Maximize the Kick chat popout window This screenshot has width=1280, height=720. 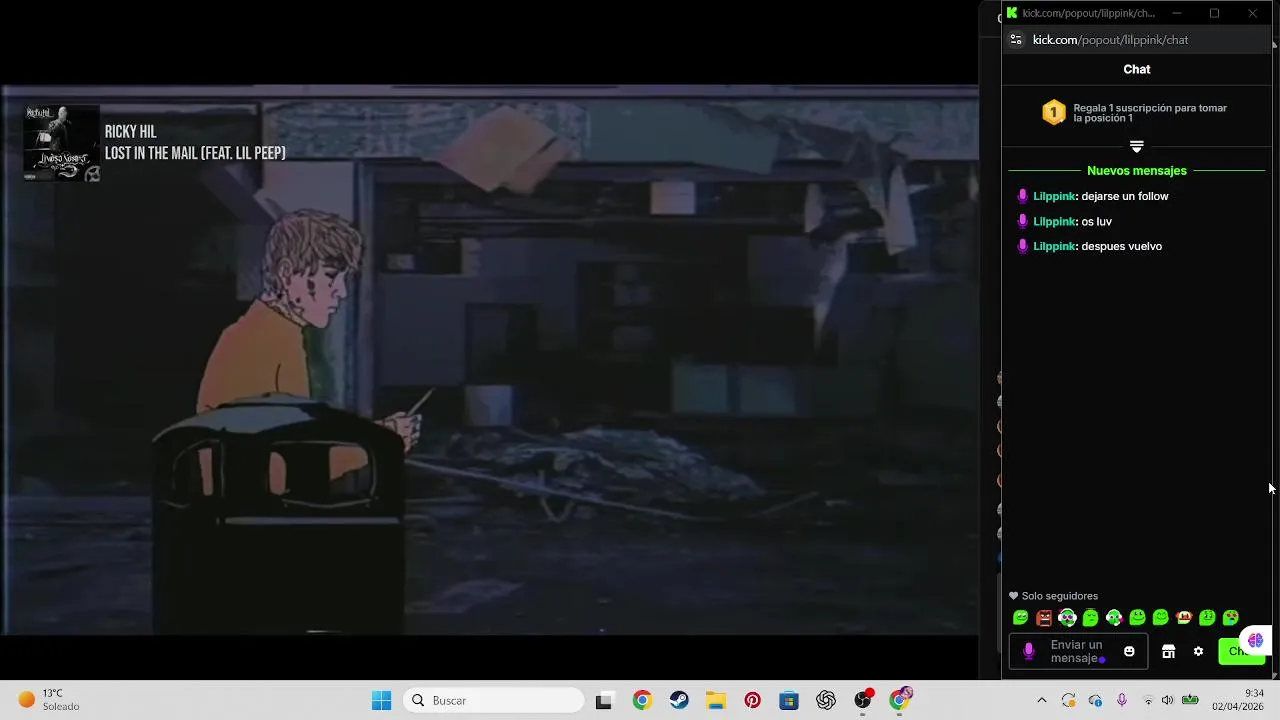point(1214,13)
